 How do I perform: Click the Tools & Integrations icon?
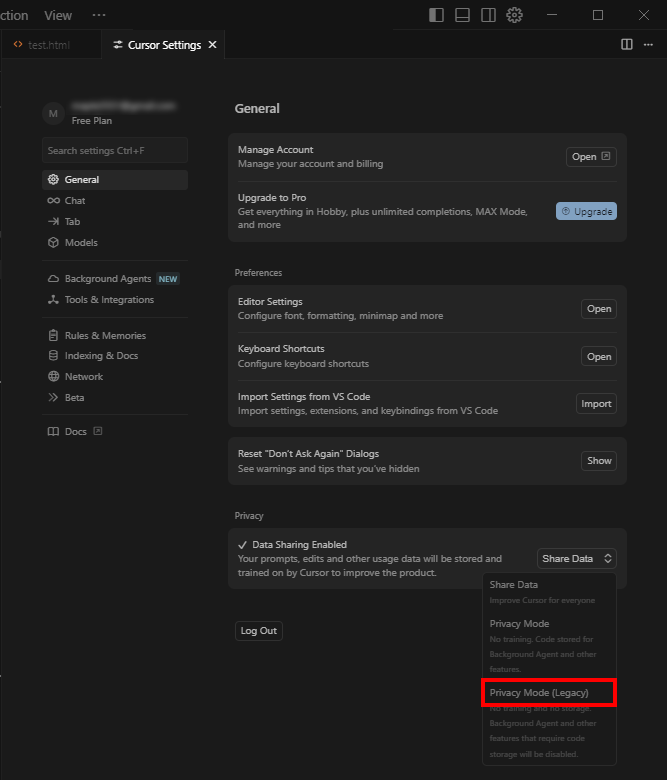point(53,299)
